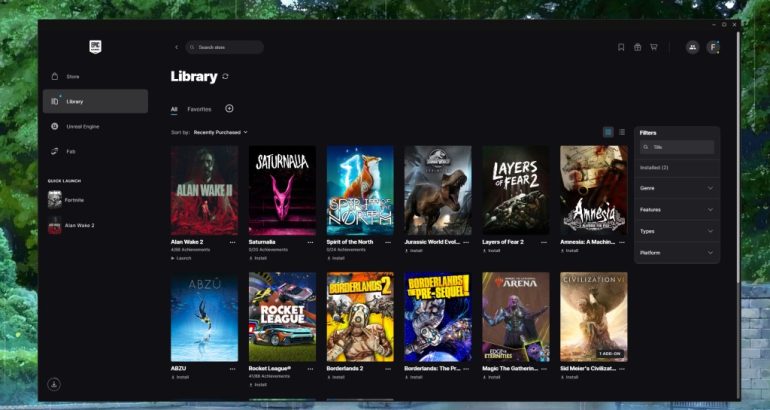770x410 pixels.
Task: Click Install under ABZU
Action: 180,377
